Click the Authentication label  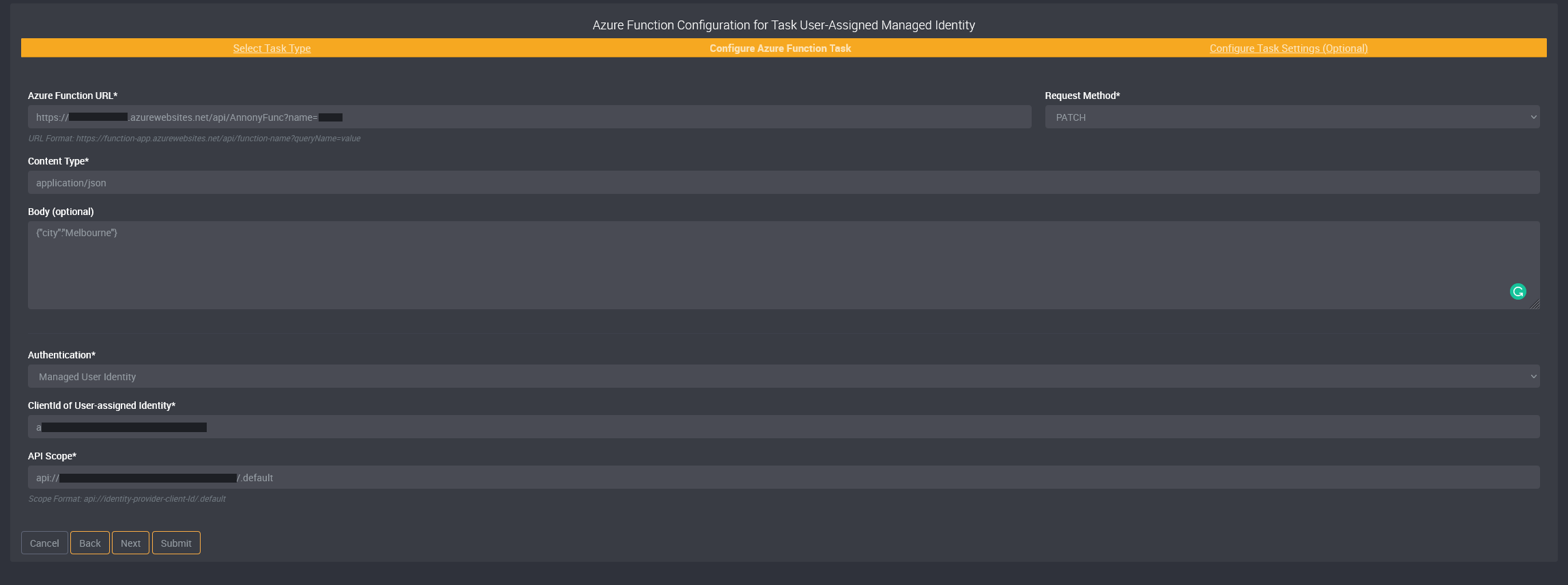click(61, 355)
